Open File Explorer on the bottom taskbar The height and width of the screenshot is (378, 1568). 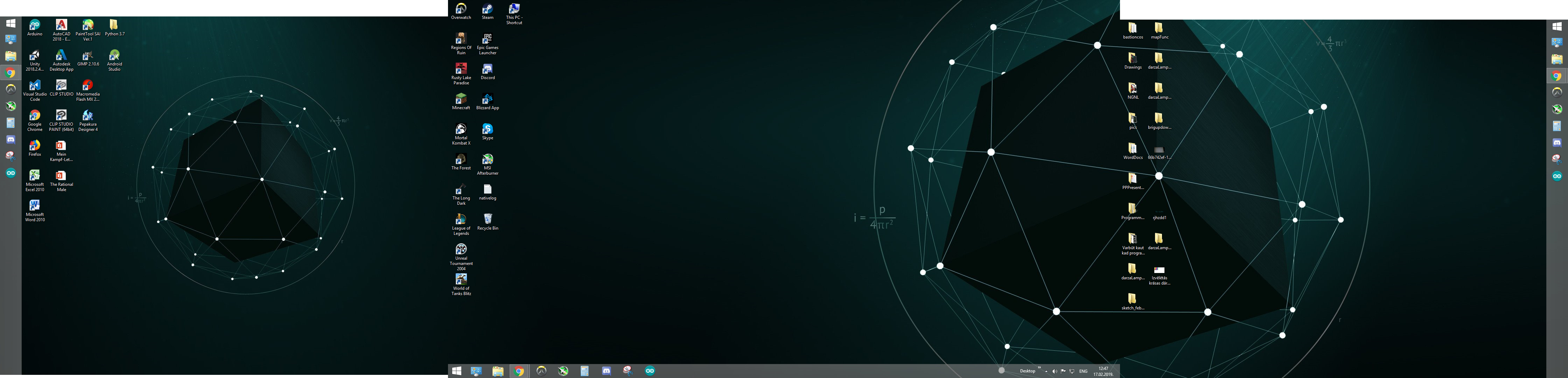[498, 371]
